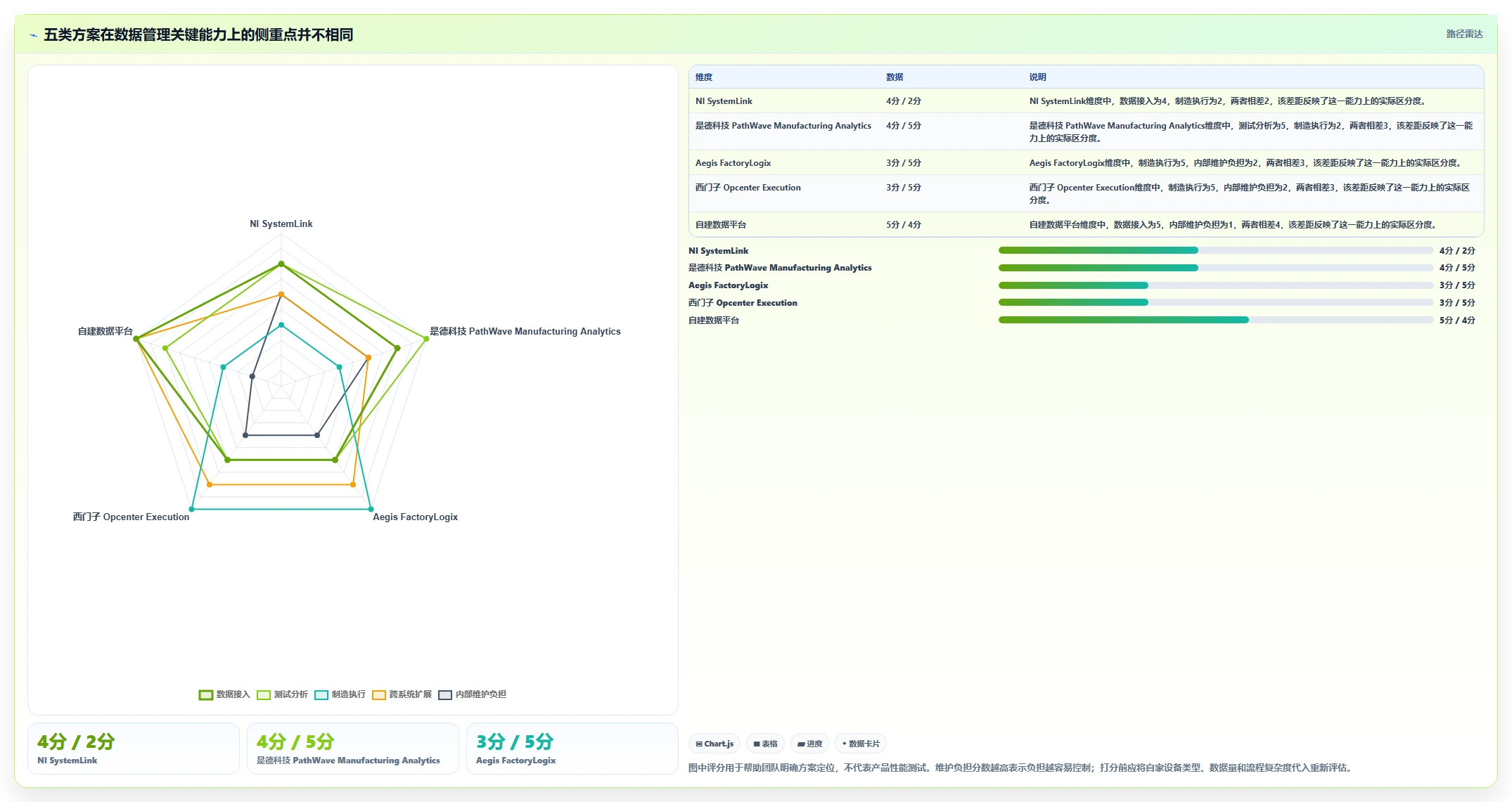
Task: Click the 内部维护负担 data point on 自建数据平台 axis
Action: (252, 377)
